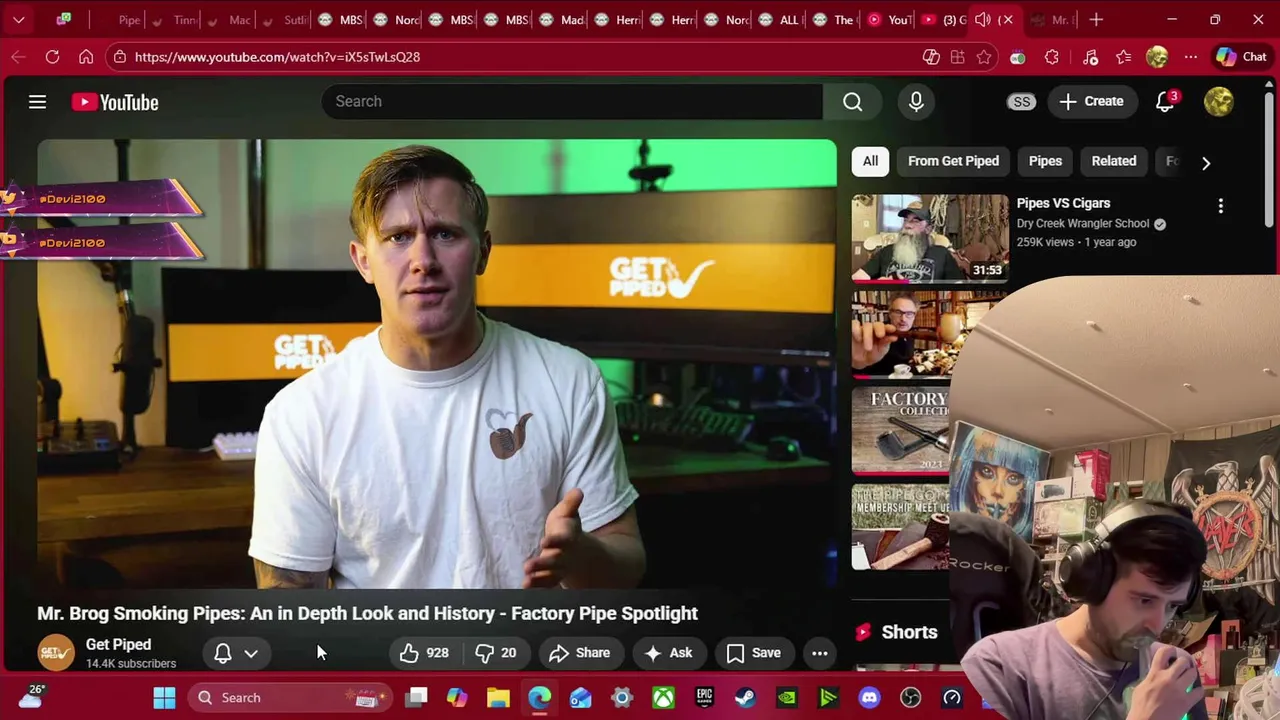Like the video with thumbs up

tap(425, 653)
